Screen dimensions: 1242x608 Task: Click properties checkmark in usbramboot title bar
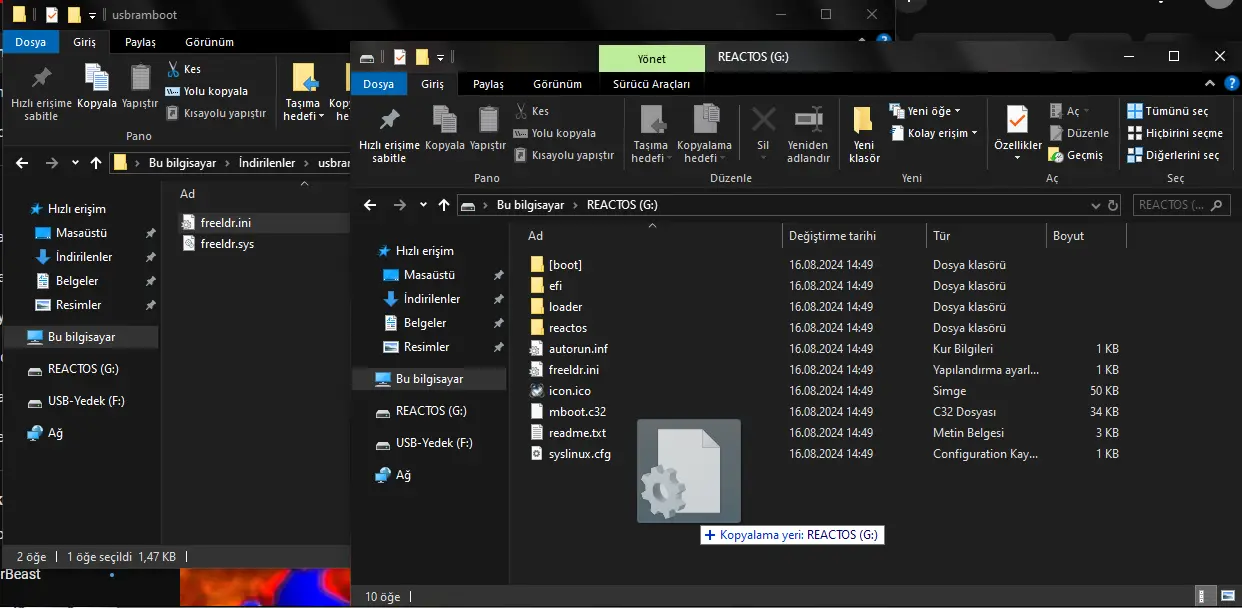(x=51, y=15)
